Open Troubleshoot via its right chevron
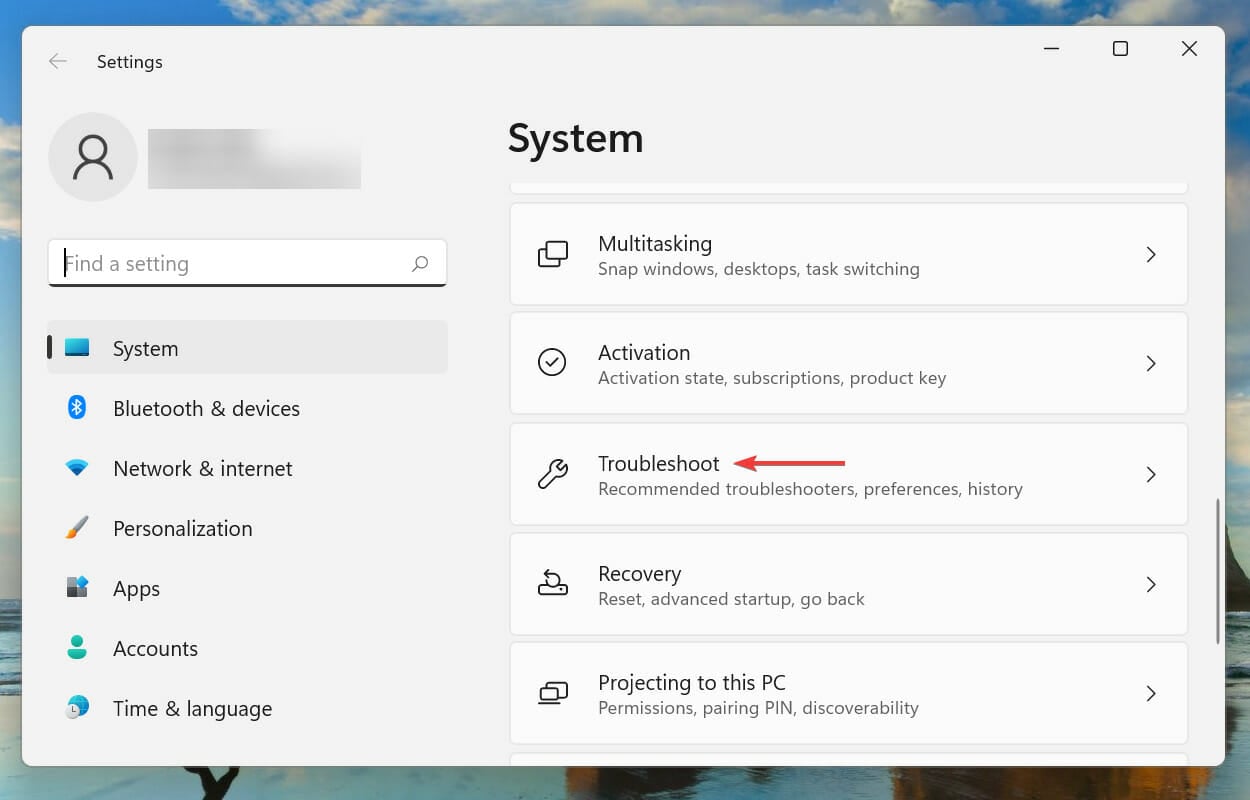Image resolution: width=1250 pixels, height=800 pixels. [1151, 474]
